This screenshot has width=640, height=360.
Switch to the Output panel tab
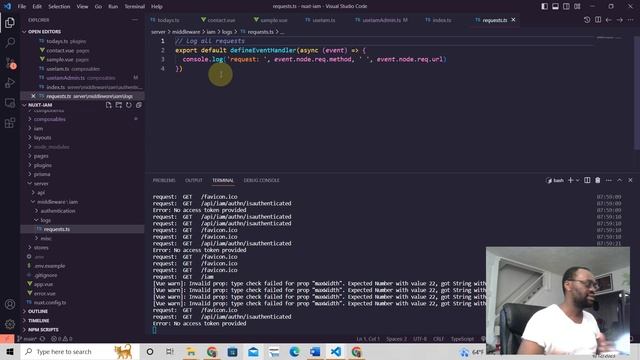pyautogui.click(x=193, y=180)
